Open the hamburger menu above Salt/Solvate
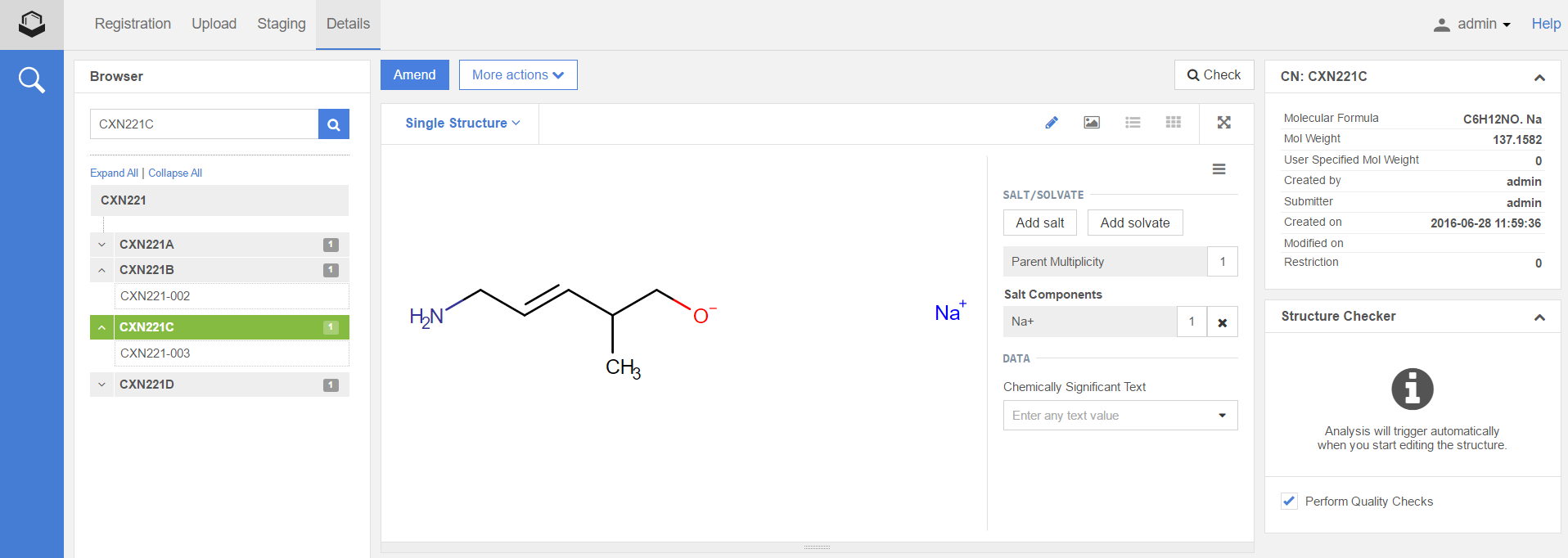1568x558 pixels. click(x=1219, y=169)
